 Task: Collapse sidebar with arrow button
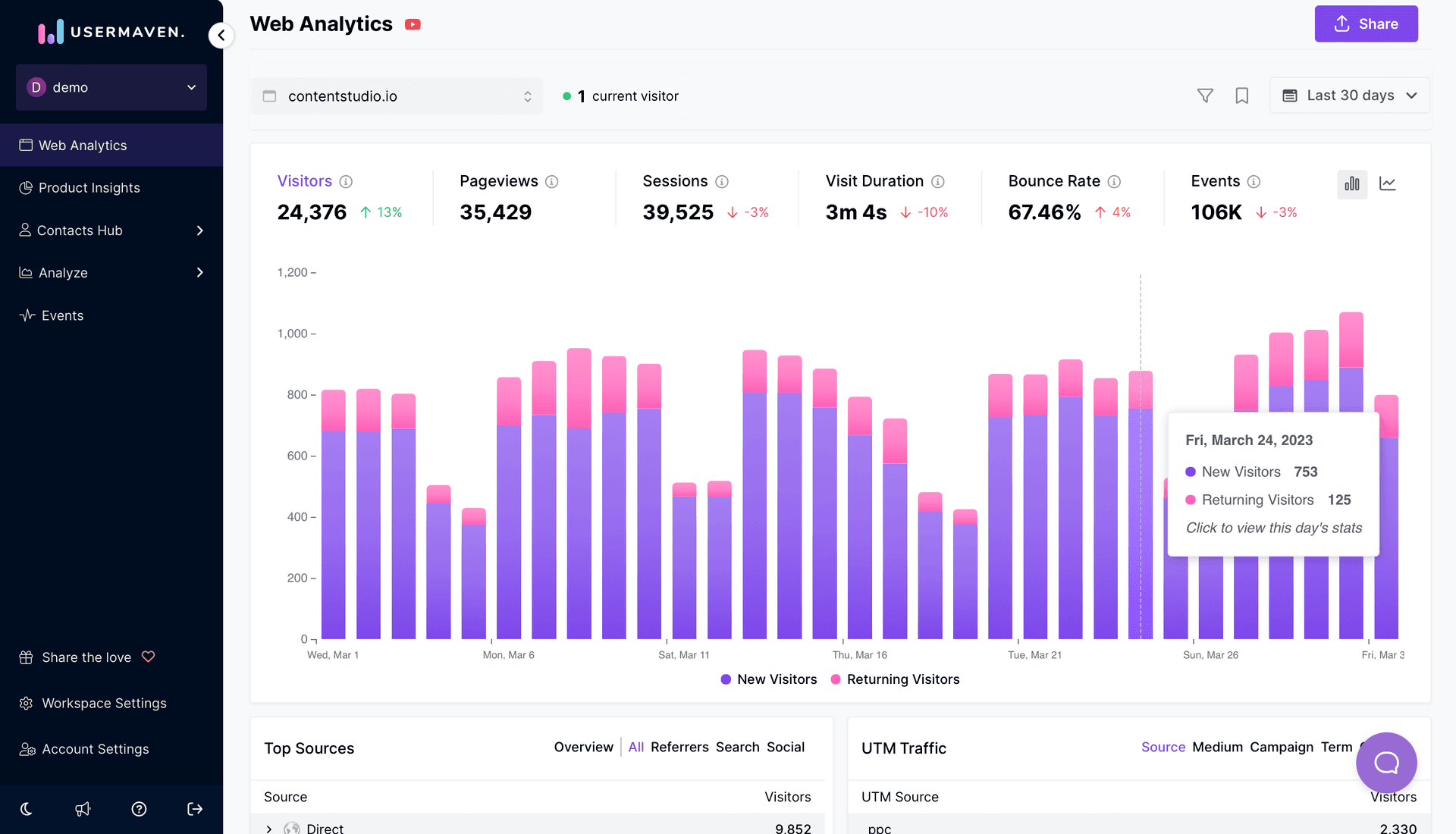(221, 35)
